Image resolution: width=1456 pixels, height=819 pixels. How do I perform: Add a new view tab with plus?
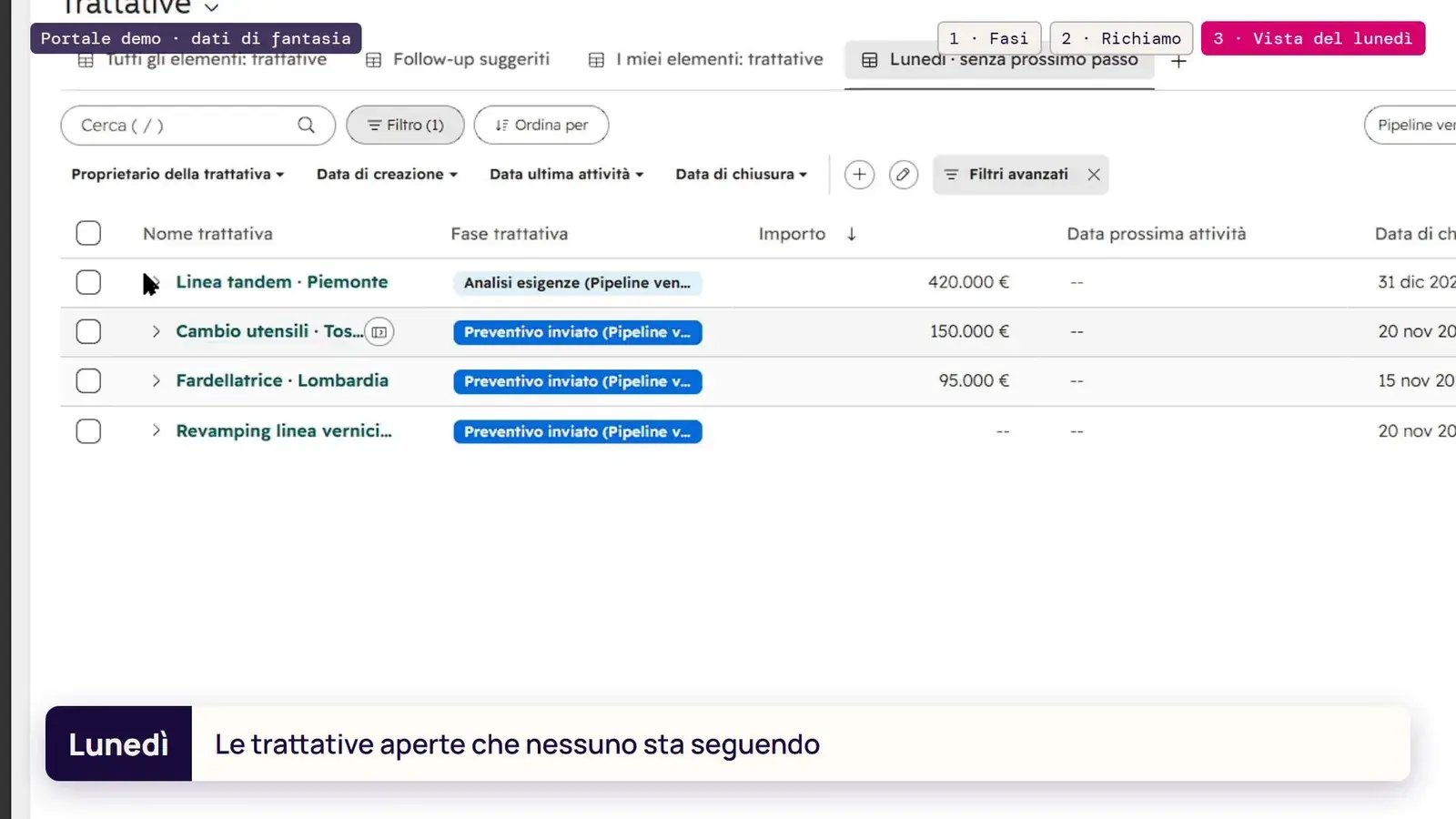[1178, 61]
